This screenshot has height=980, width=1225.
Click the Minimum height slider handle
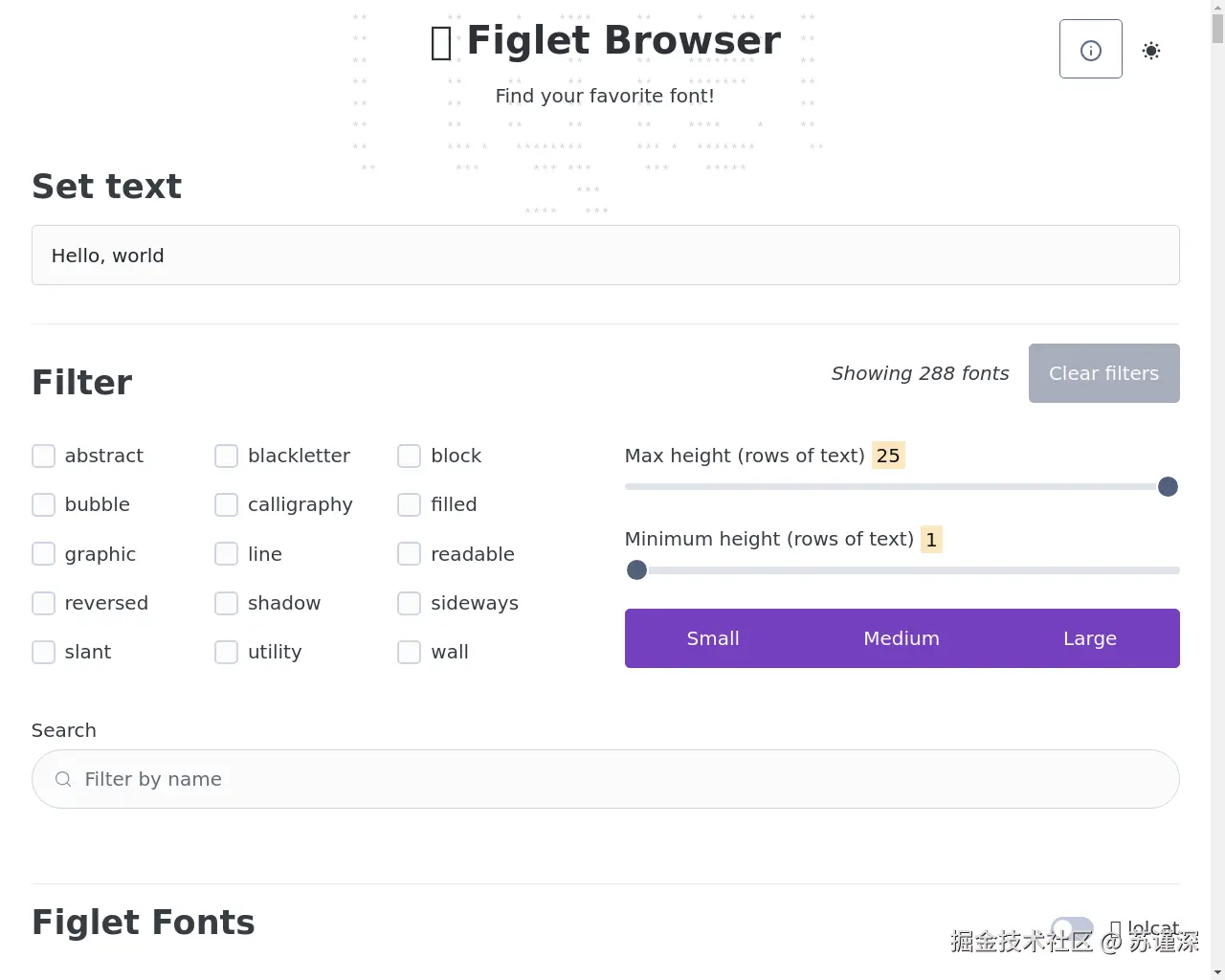636,569
